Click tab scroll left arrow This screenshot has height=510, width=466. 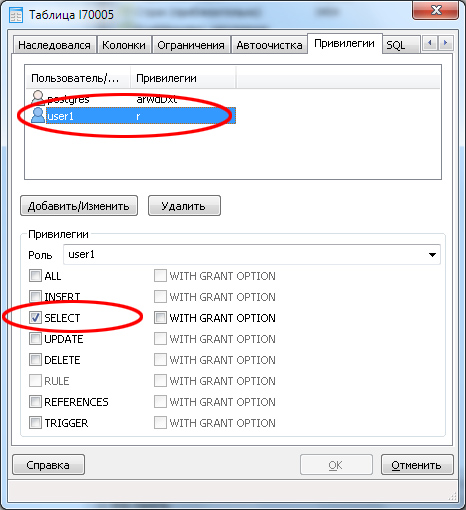430,43
